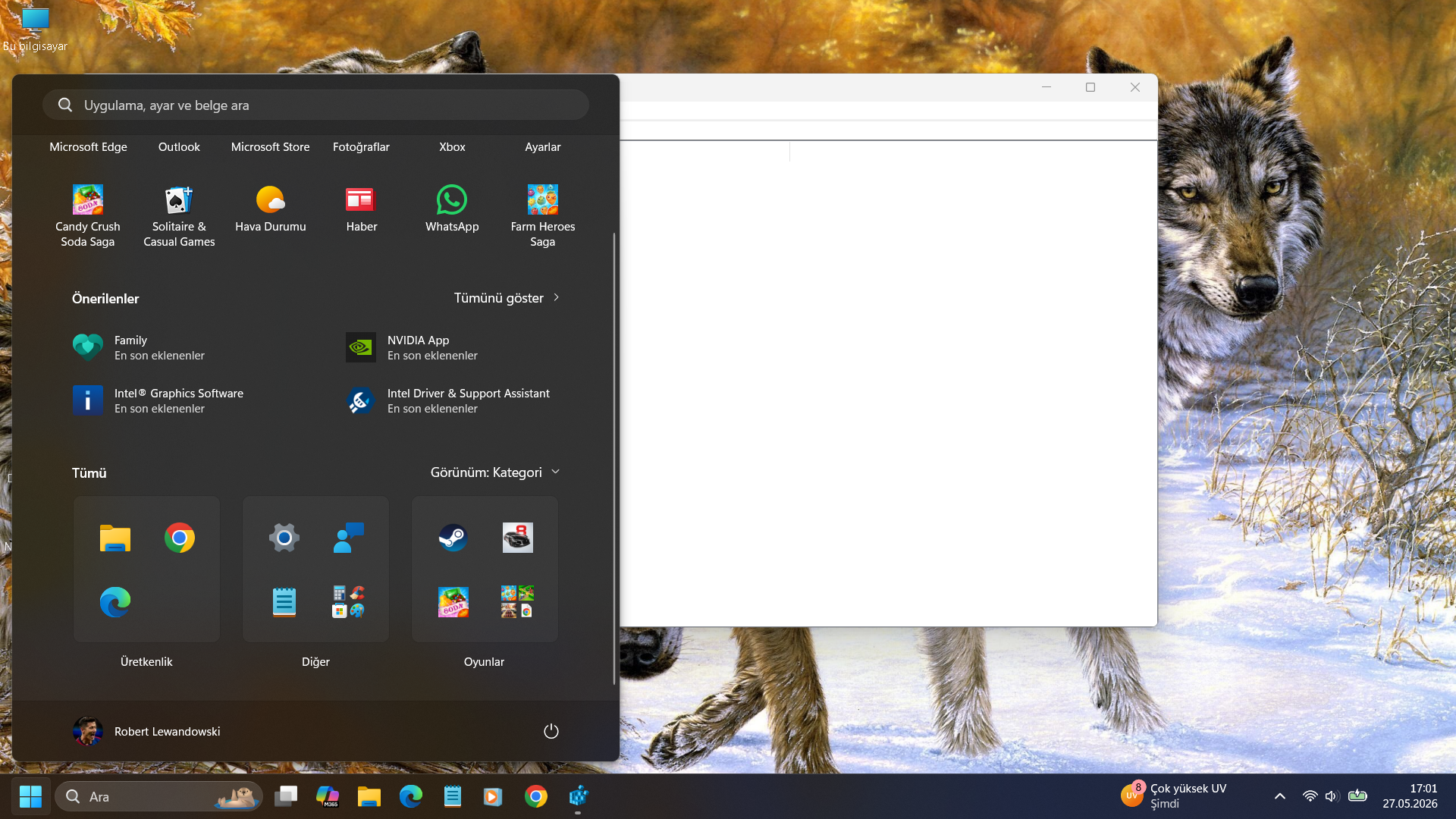
Task: Open Task View on taskbar
Action: [286, 796]
